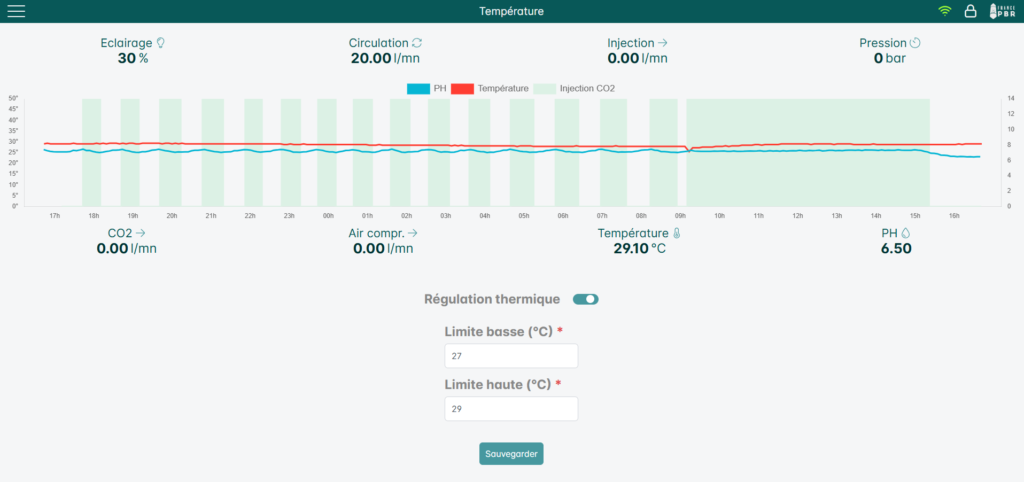Image resolution: width=1024 pixels, height=482 pixels.
Task: Toggle the Régulation thermique switch
Action: (x=586, y=299)
